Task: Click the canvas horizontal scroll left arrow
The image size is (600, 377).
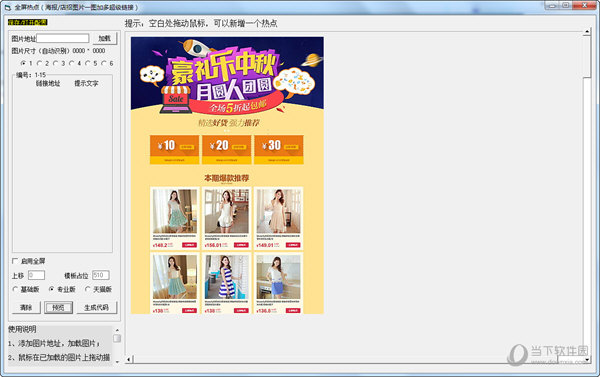Action: click(129, 359)
